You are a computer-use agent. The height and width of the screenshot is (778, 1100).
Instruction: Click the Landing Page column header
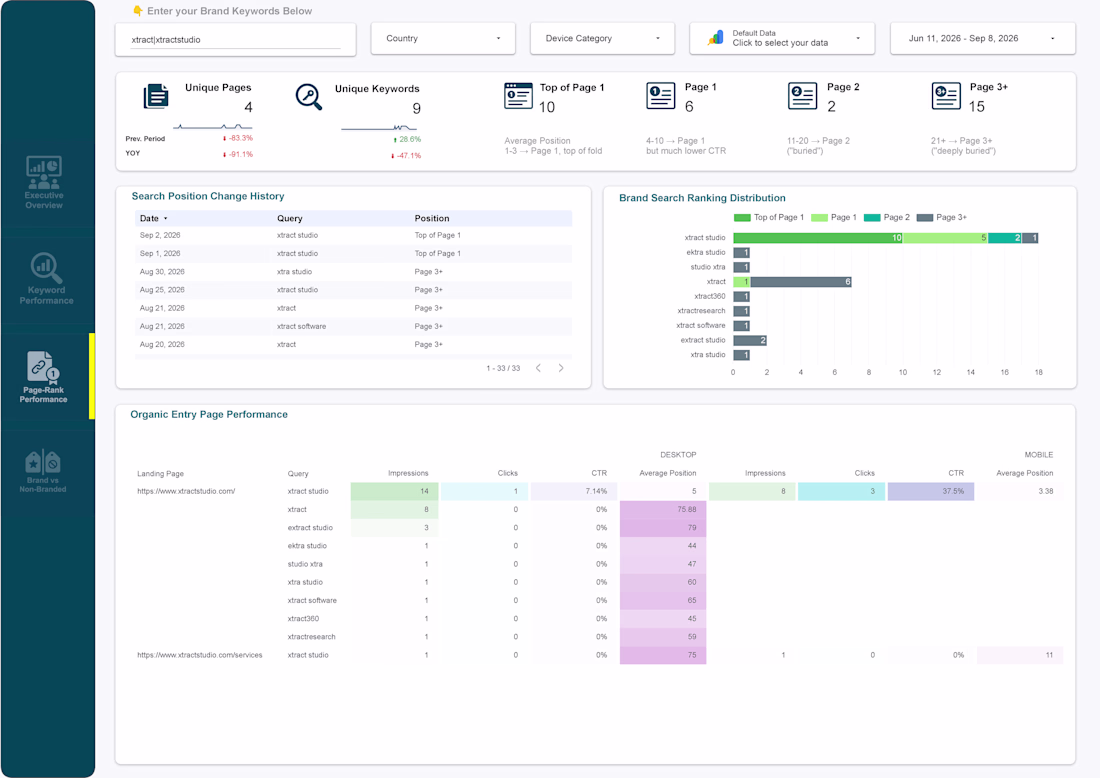pyautogui.click(x=160, y=474)
